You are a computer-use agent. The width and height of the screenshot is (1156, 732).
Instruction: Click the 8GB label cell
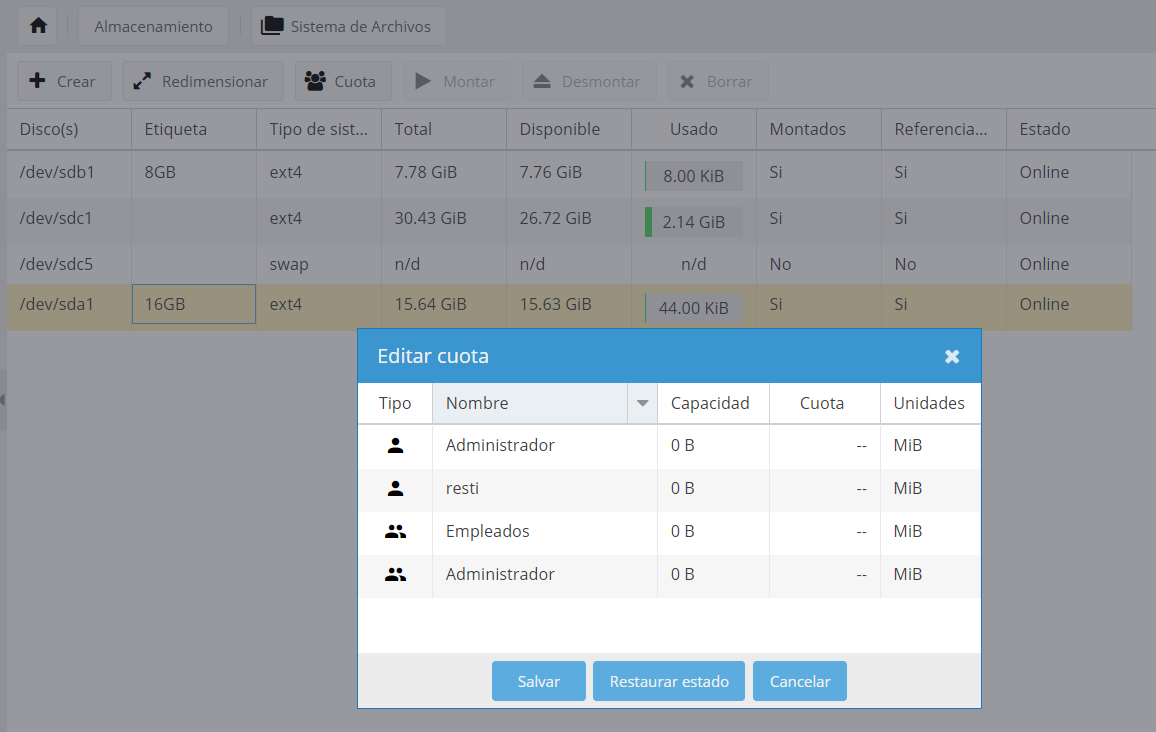(x=194, y=173)
